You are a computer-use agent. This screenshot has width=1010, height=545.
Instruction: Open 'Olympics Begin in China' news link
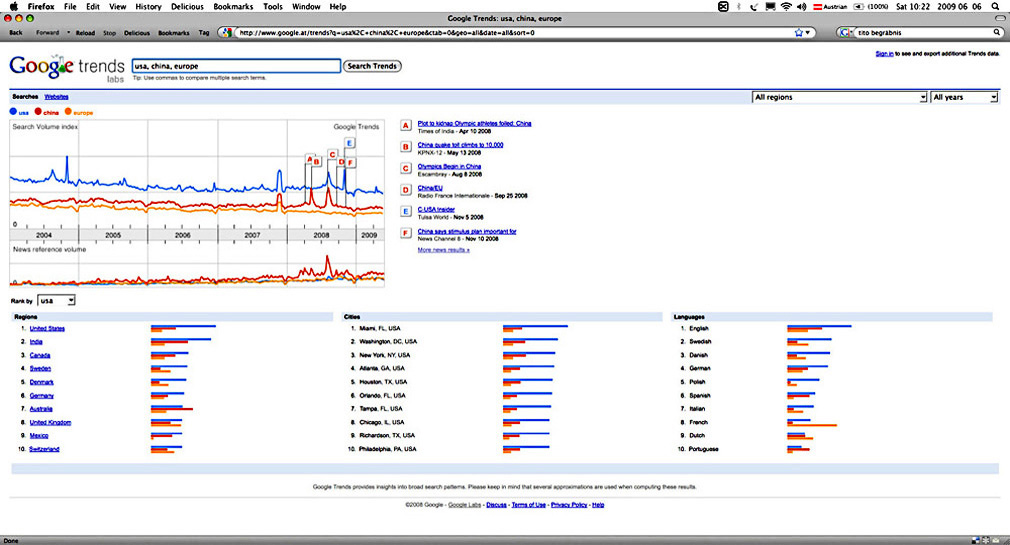pyautogui.click(x=449, y=166)
